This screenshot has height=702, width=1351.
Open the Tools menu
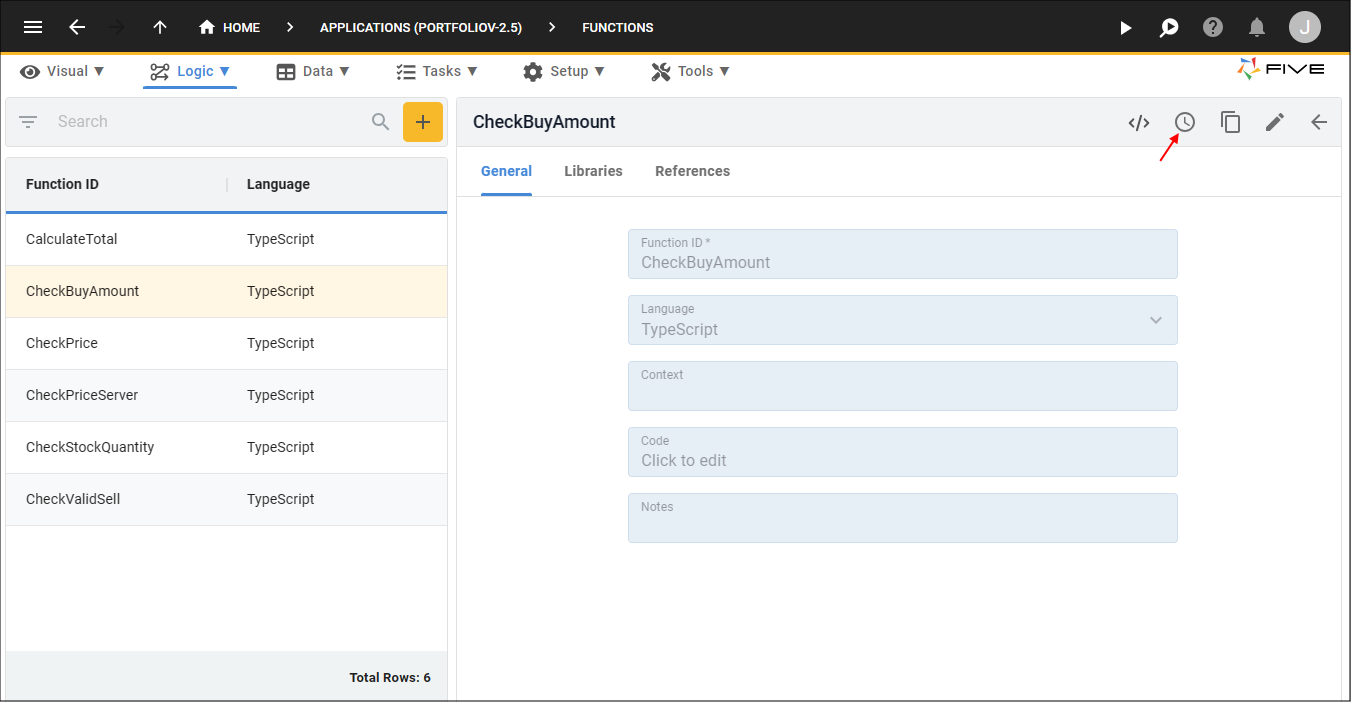[x=690, y=71]
